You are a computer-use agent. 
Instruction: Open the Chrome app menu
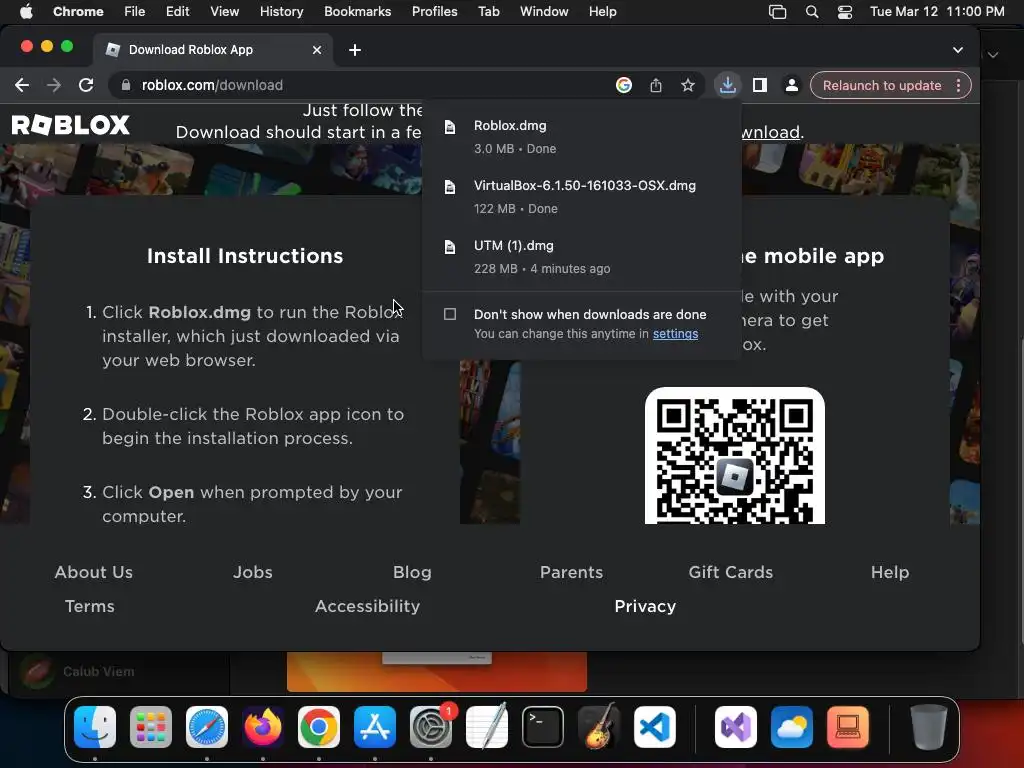coord(78,12)
